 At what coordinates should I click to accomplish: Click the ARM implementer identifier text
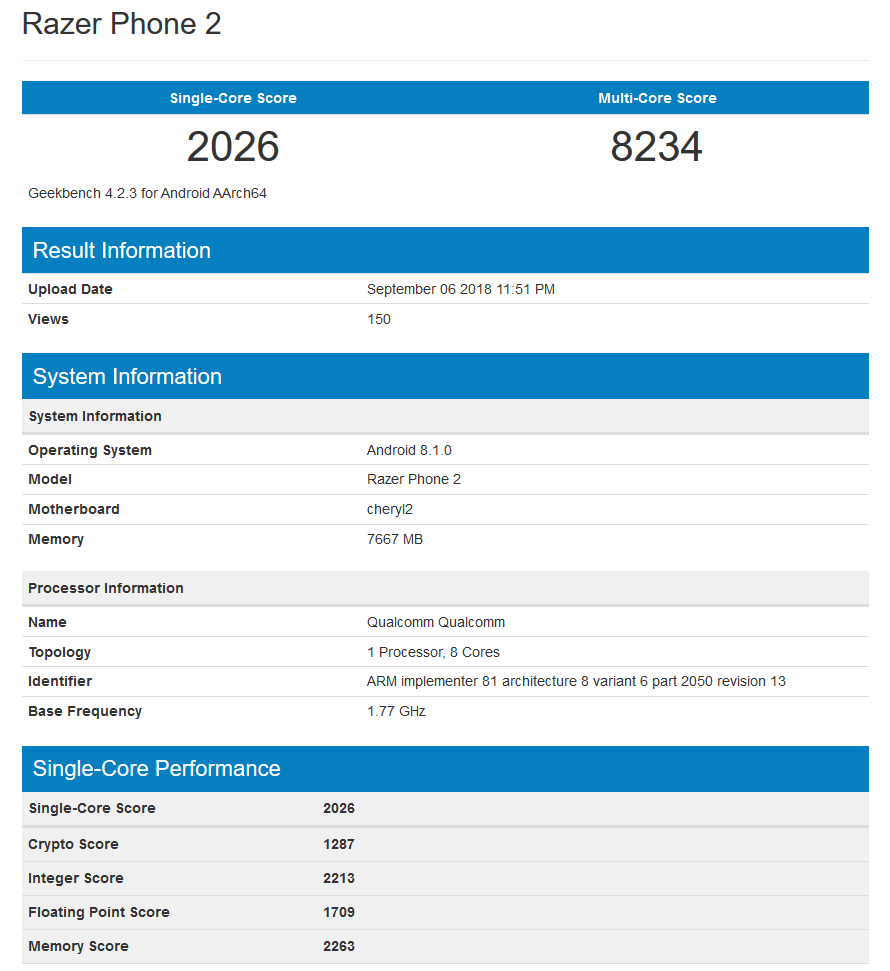coord(576,681)
